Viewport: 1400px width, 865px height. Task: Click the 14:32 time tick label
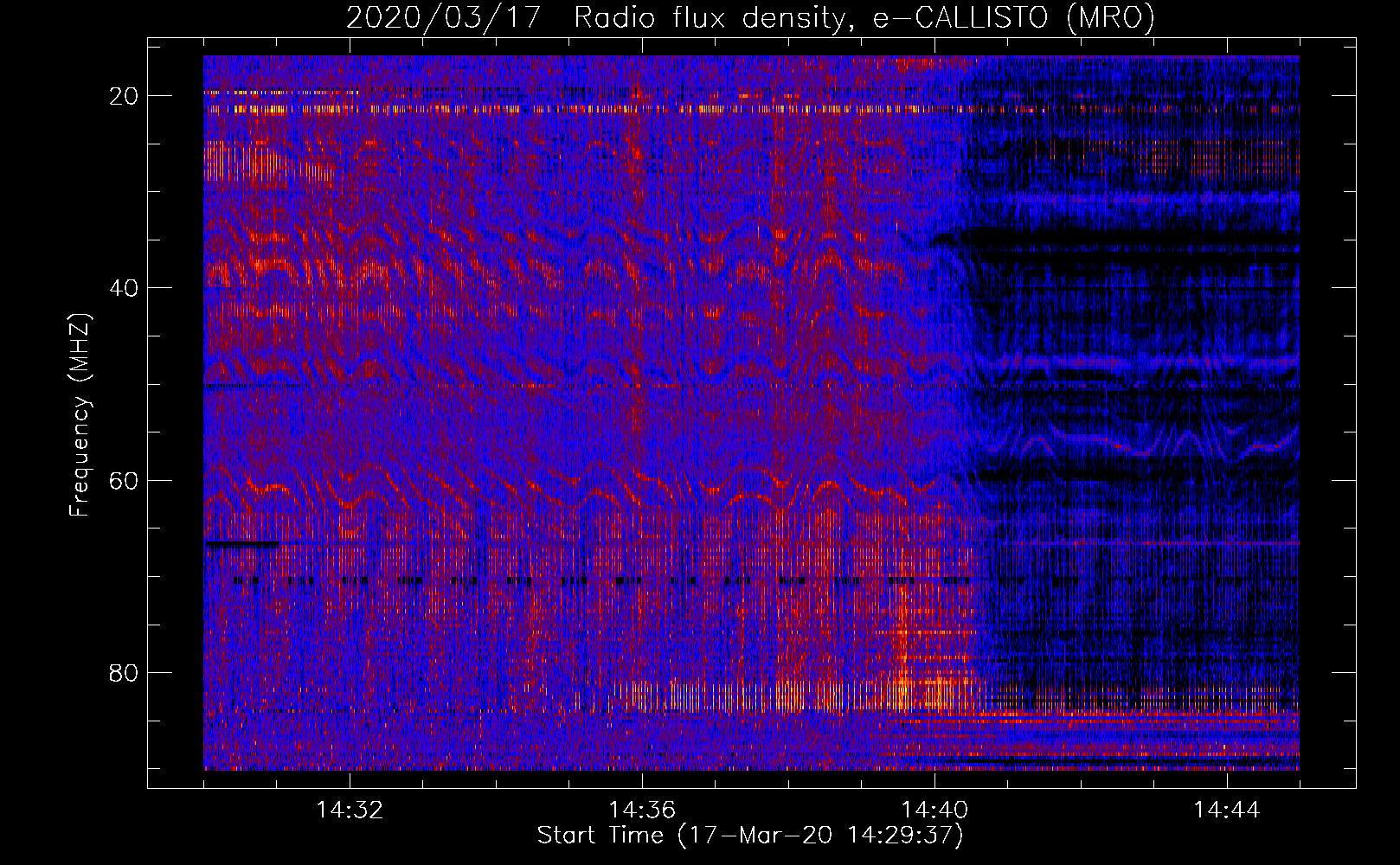pyautogui.click(x=350, y=811)
